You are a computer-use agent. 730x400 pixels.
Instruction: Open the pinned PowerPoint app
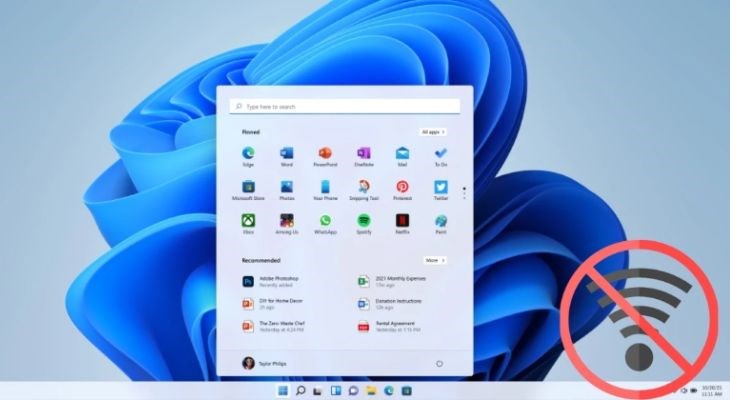[325, 156]
